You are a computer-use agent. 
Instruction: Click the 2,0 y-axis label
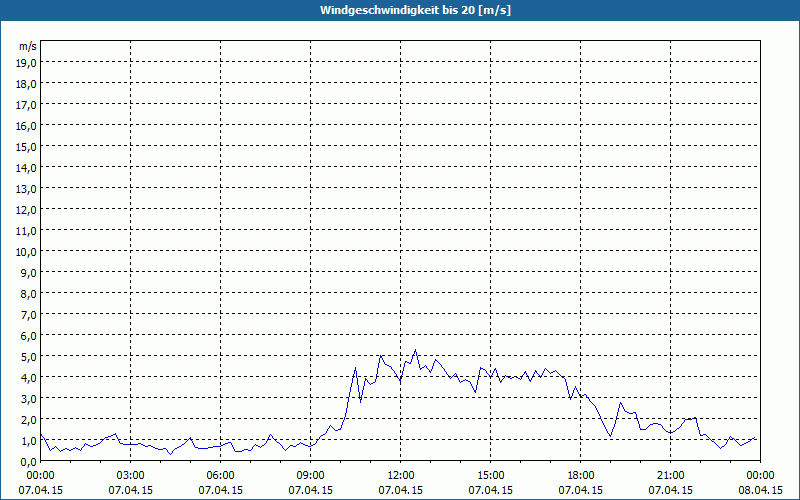[x=29, y=420]
